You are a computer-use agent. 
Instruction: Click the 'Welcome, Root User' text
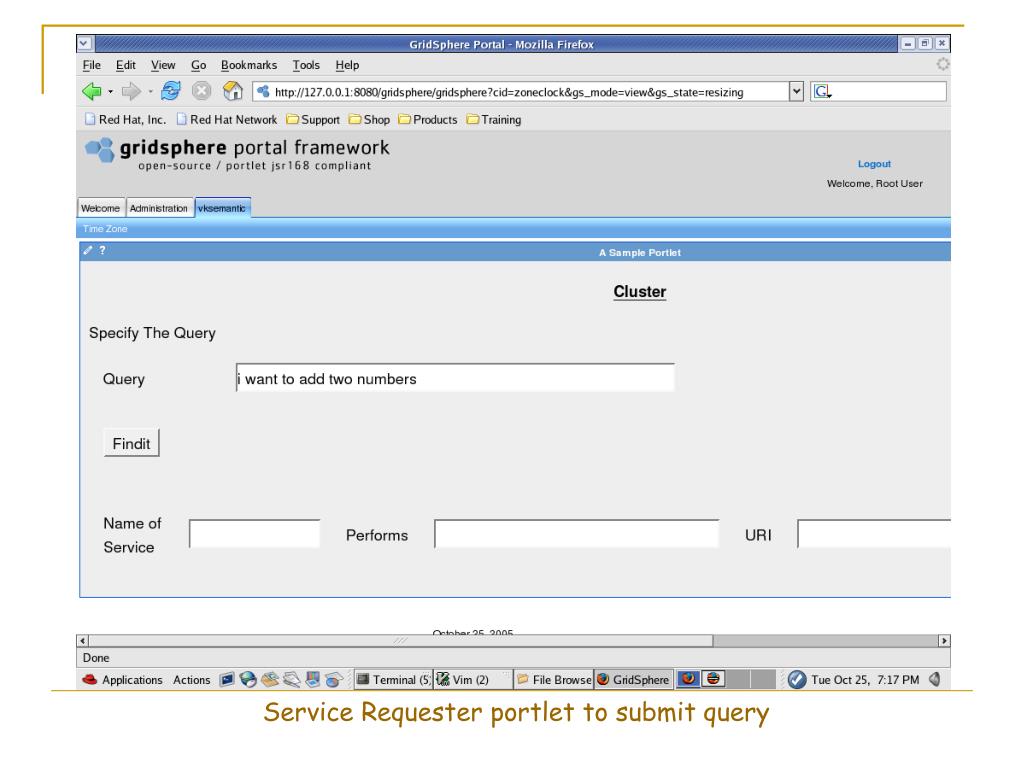tap(874, 184)
